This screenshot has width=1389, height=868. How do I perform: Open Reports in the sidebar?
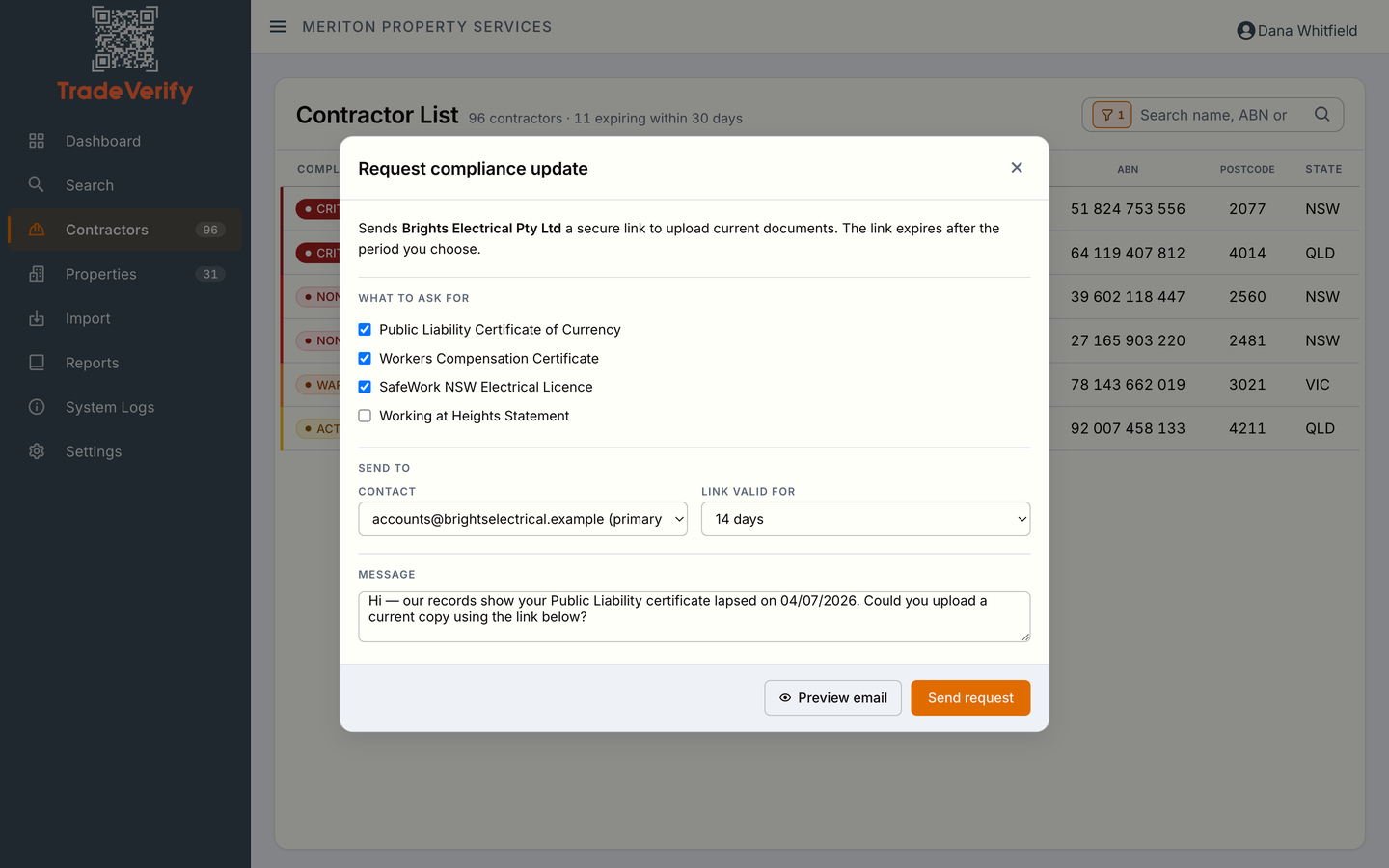coord(125,363)
